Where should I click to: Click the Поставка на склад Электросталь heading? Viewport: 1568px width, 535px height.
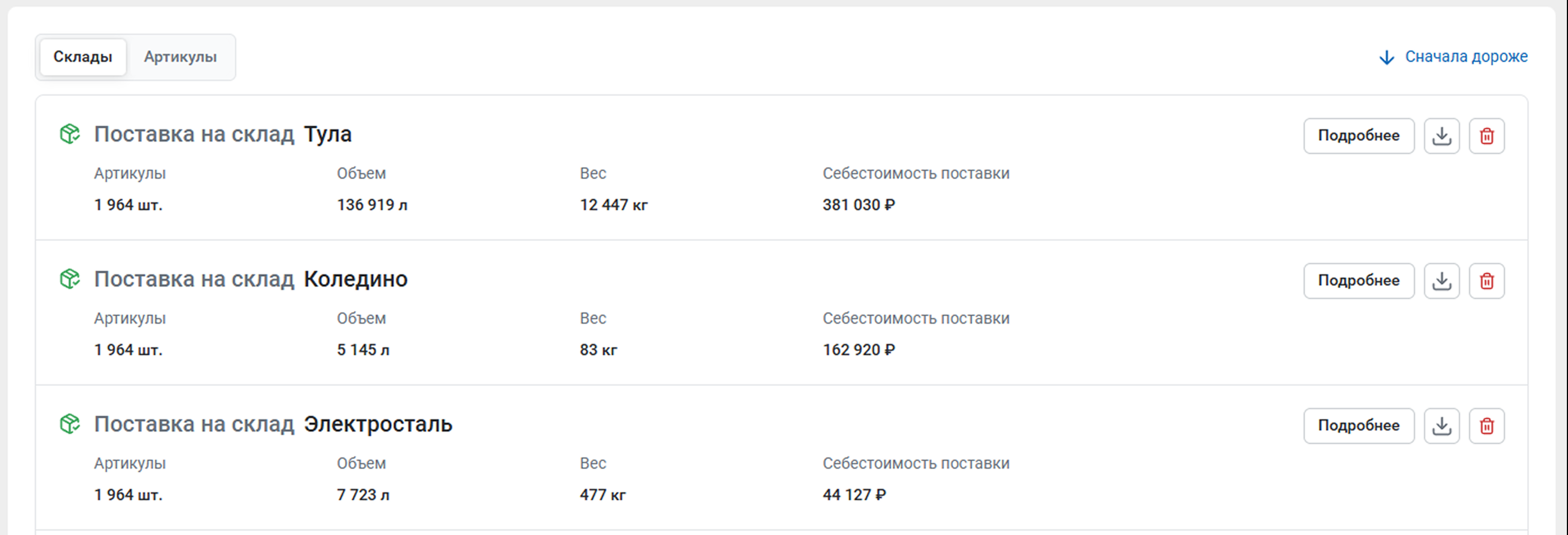[x=273, y=424]
